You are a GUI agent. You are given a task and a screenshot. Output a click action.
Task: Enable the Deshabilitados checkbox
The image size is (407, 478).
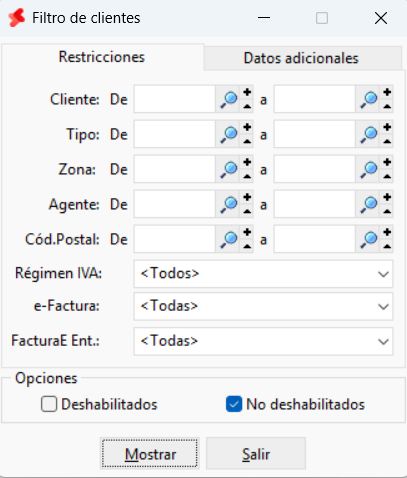(49, 404)
